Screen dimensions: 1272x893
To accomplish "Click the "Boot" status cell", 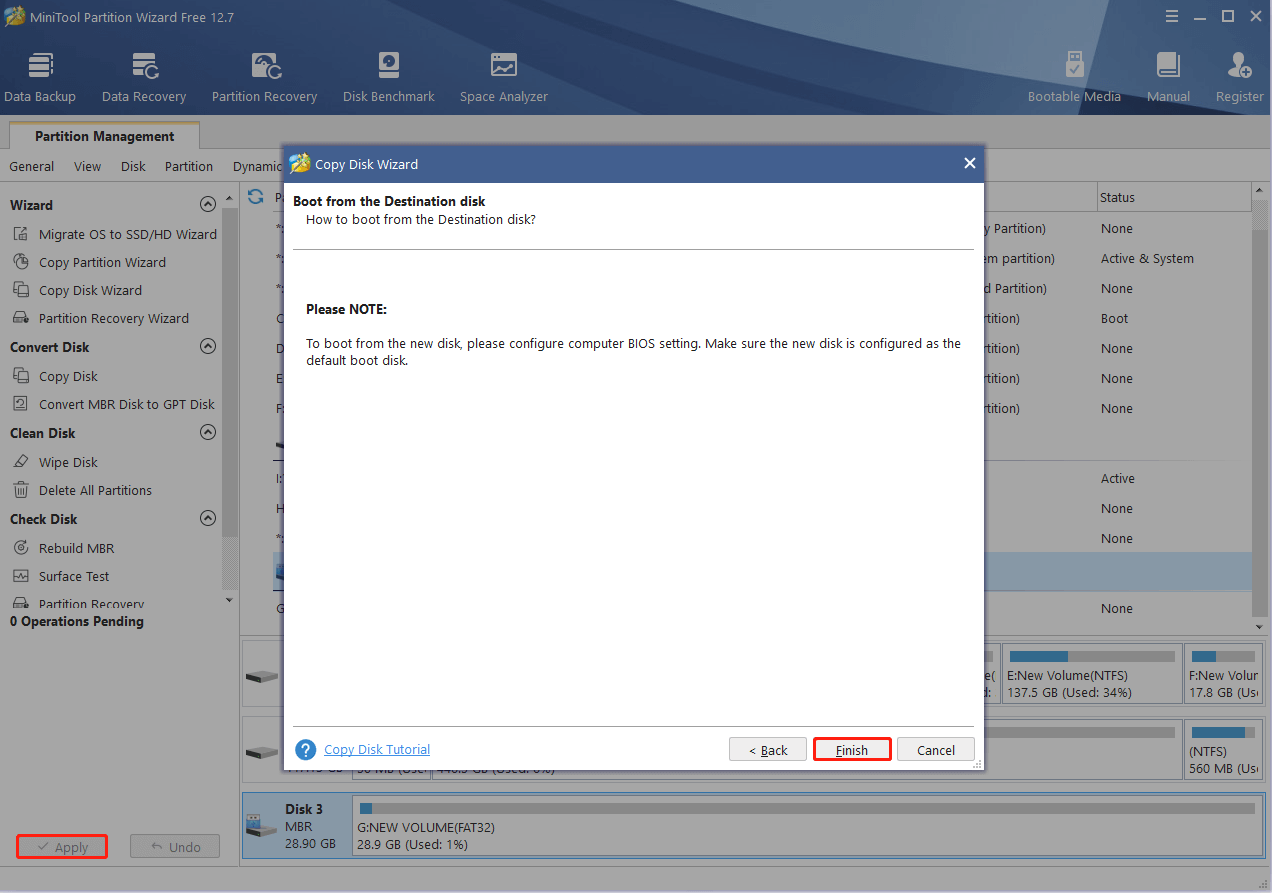I will (1114, 318).
